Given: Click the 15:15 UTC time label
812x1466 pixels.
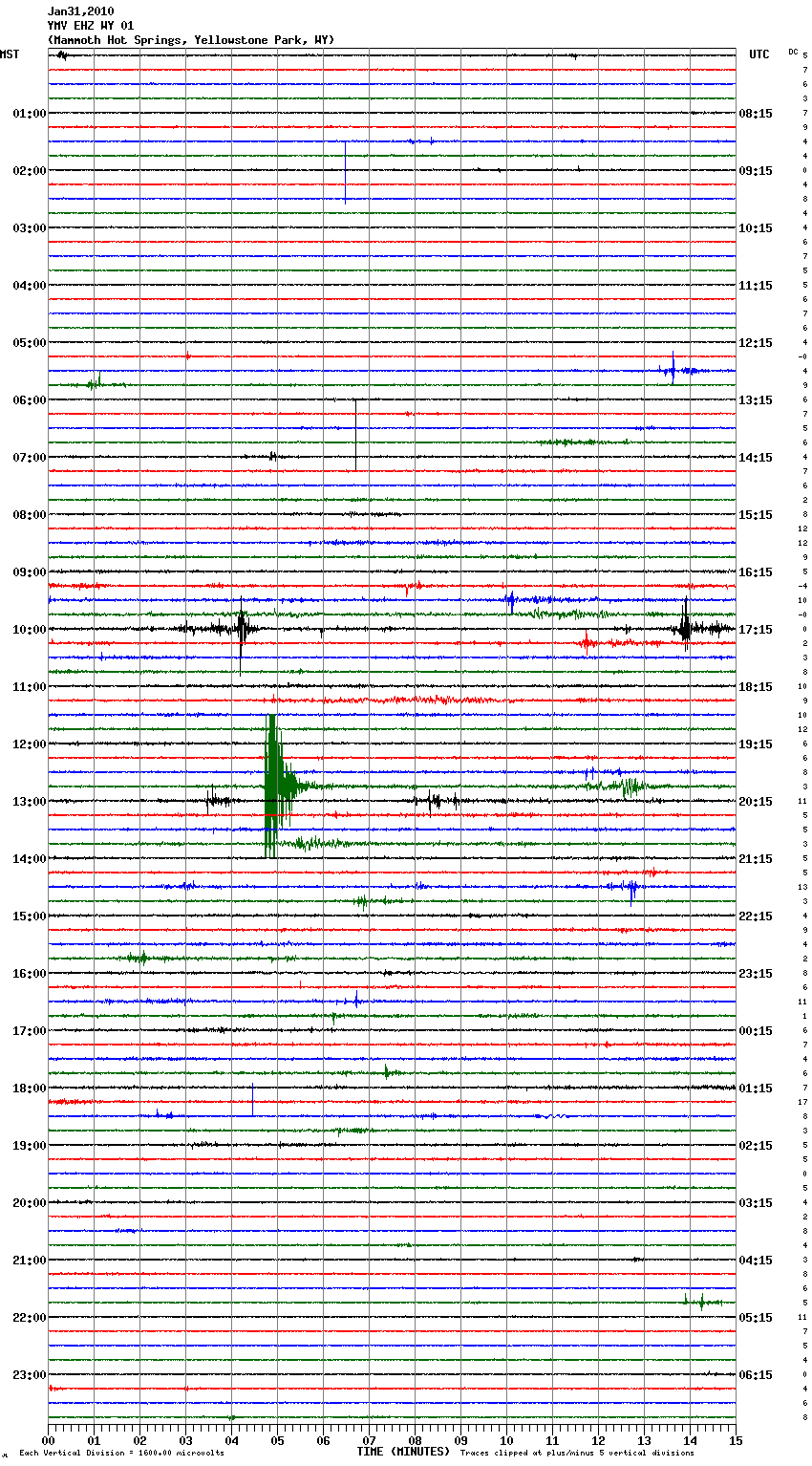Looking at the screenshot, I should coord(756,515).
